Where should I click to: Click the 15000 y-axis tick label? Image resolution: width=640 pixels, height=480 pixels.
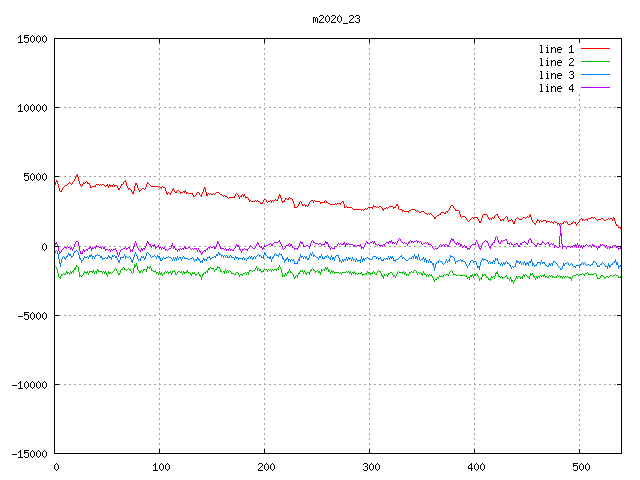click(x=32, y=39)
